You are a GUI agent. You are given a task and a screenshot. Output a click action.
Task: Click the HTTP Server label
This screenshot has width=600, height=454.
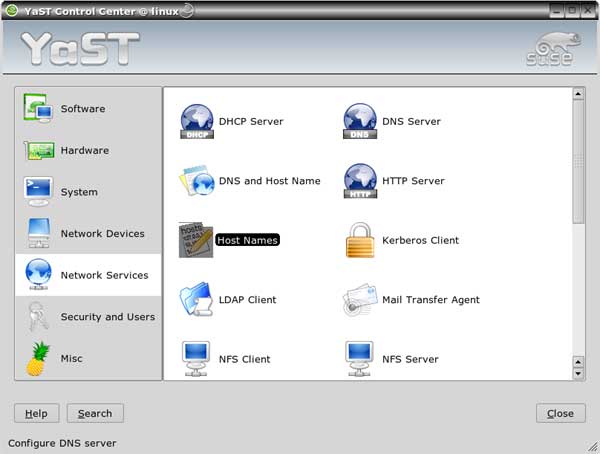tap(413, 181)
